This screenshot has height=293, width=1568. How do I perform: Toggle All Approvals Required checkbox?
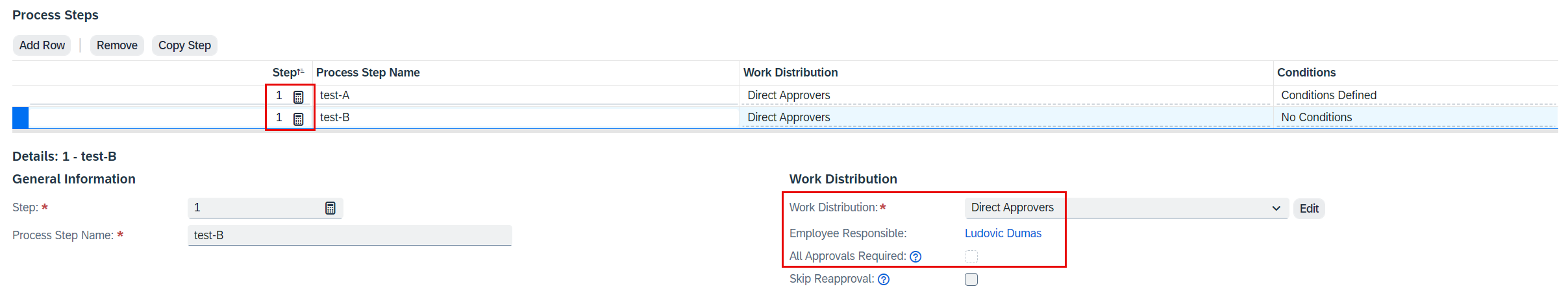coord(971,257)
